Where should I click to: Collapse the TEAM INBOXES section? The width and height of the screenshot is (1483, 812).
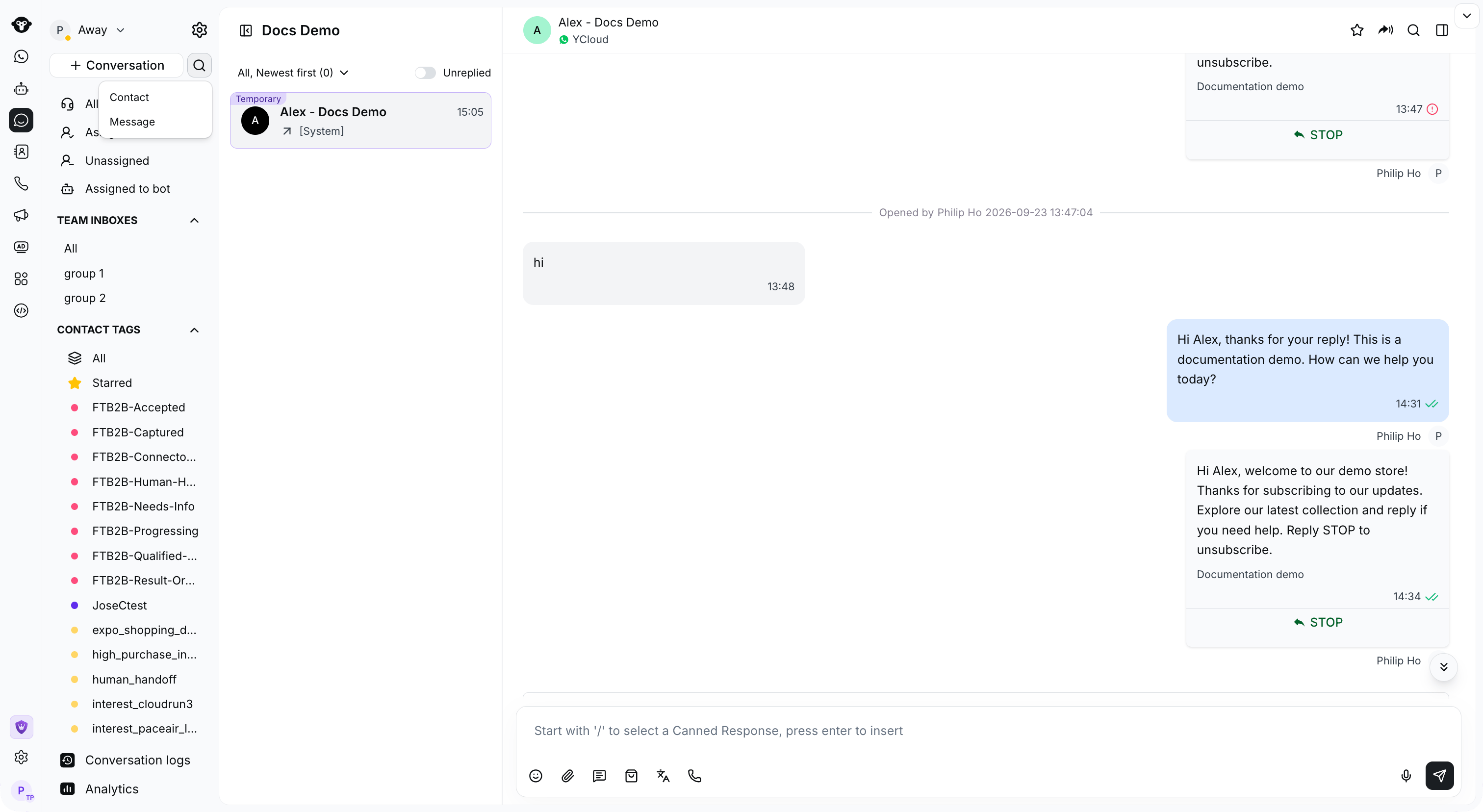(x=195, y=221)
